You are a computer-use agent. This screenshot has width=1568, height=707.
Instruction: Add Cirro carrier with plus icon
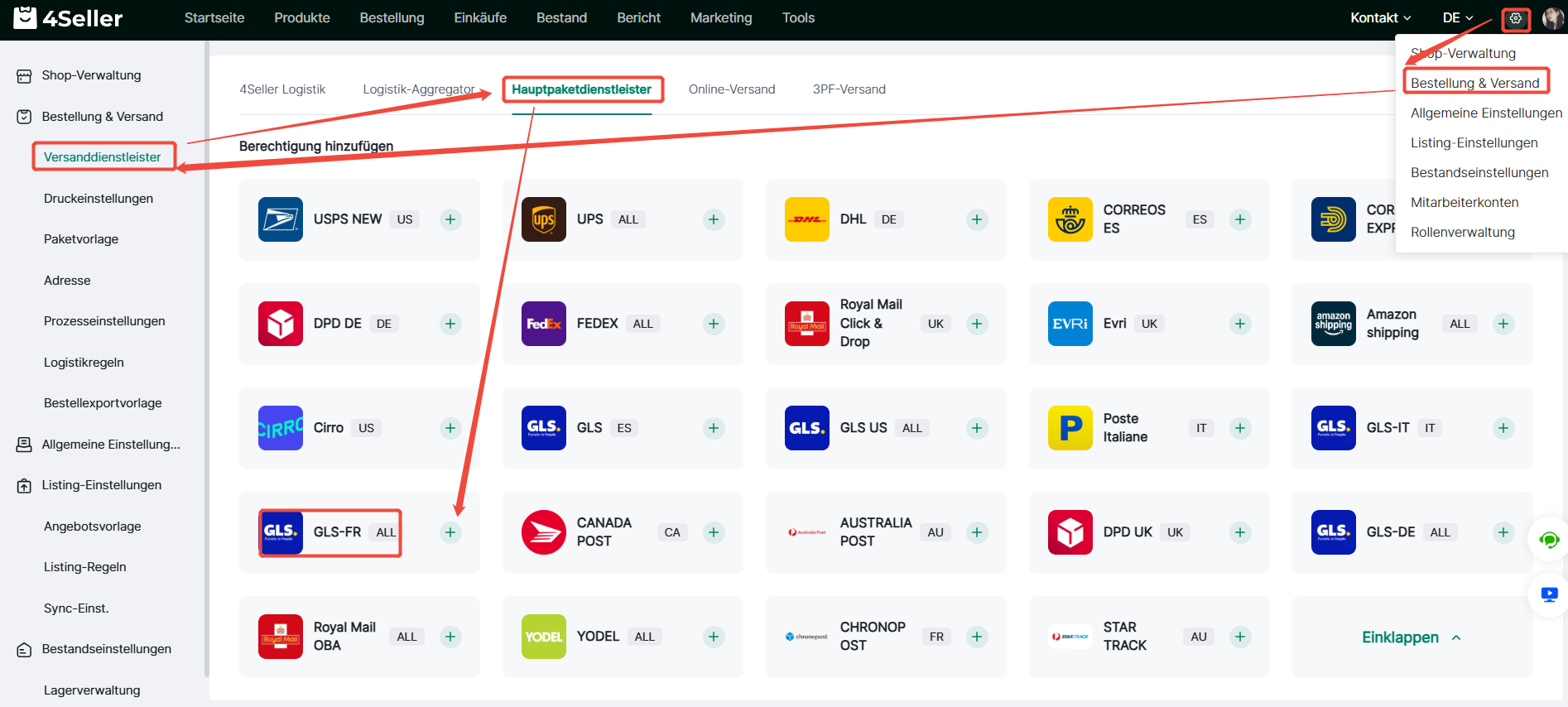[x=450, y=428]
